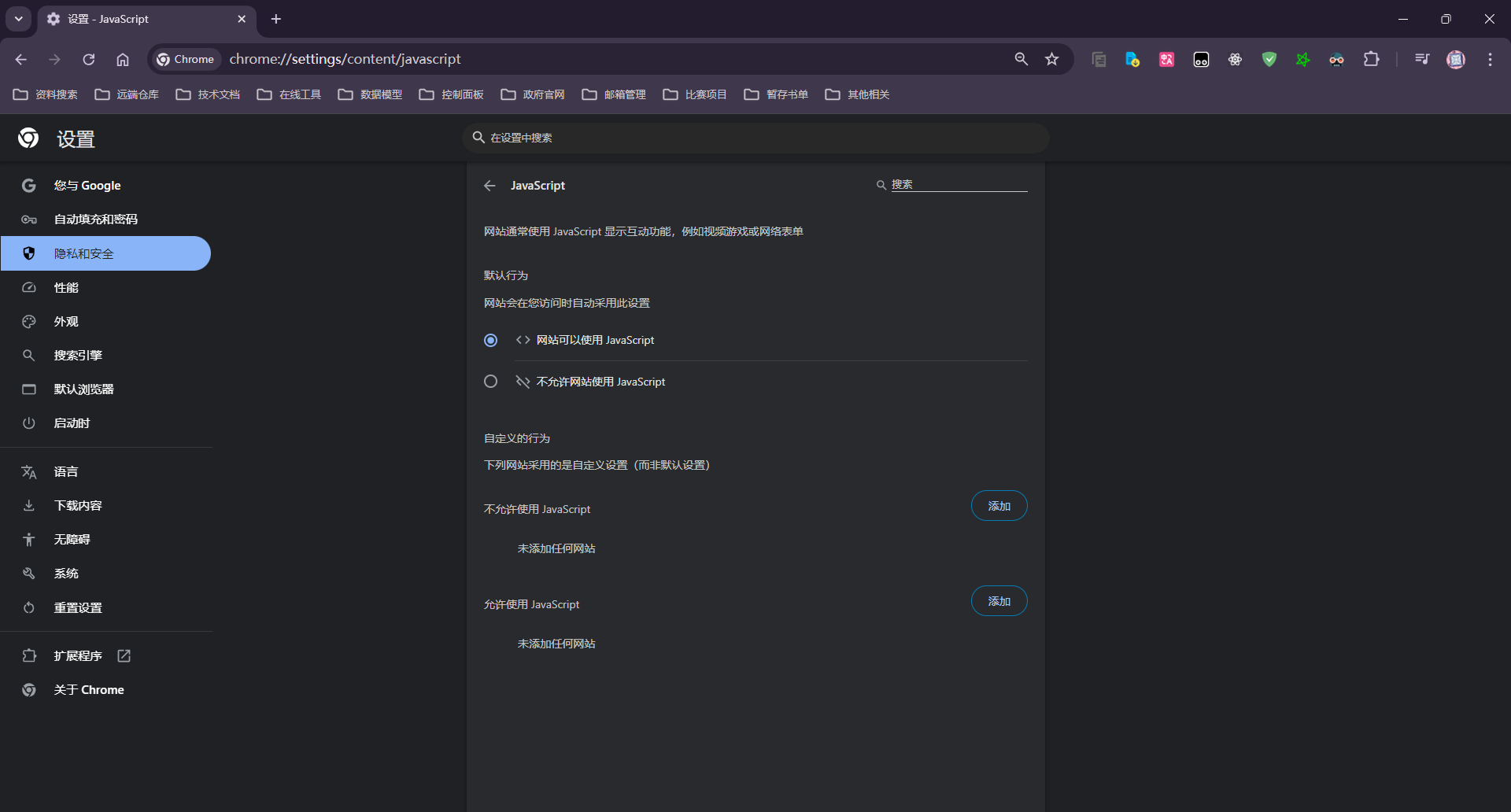The width and height of the screenshot is (1511, 812).
Task: Go back using JavaScript page arrow
Action: click(x=490, y=186)
